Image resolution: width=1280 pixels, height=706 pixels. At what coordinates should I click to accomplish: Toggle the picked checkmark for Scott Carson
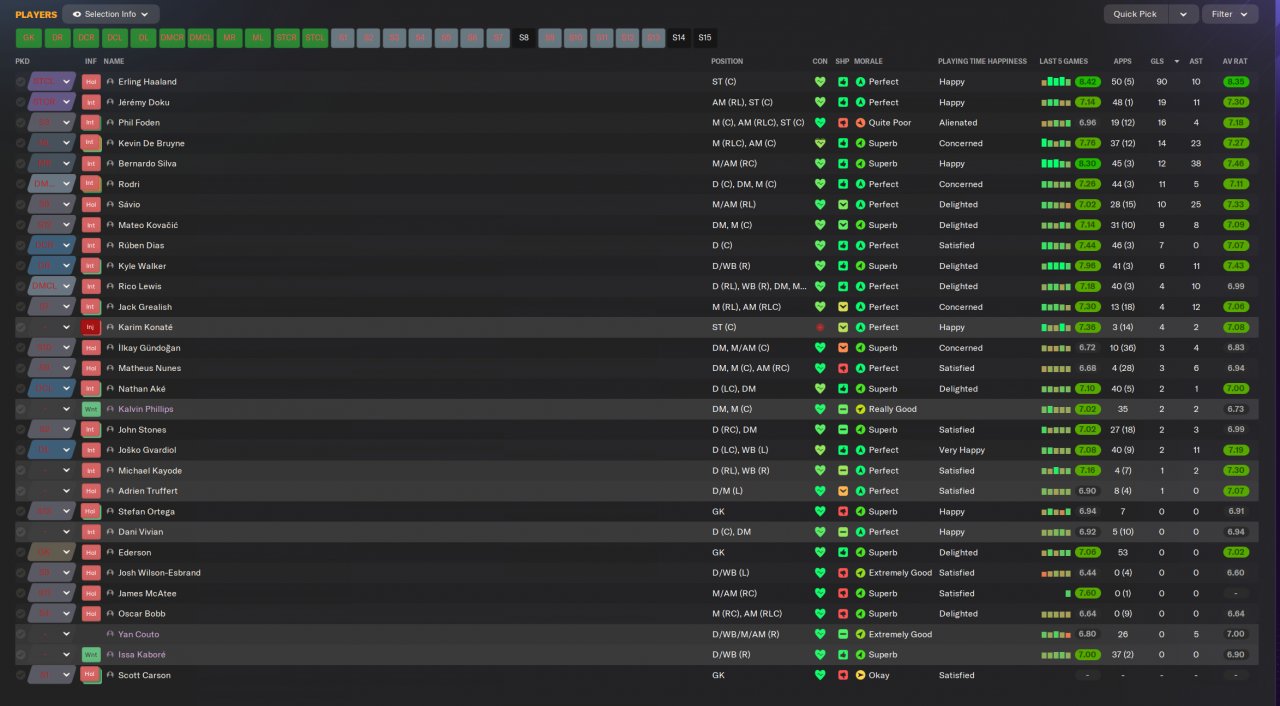(x=21, y=675)
